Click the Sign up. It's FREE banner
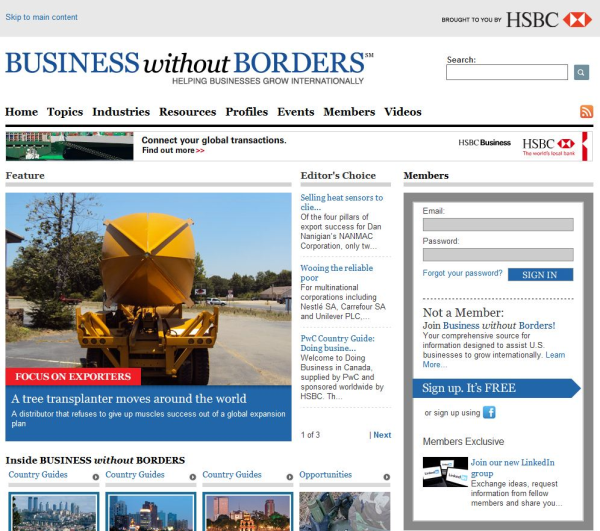Screen dimensions: 600x531 [x=496, y=388]
